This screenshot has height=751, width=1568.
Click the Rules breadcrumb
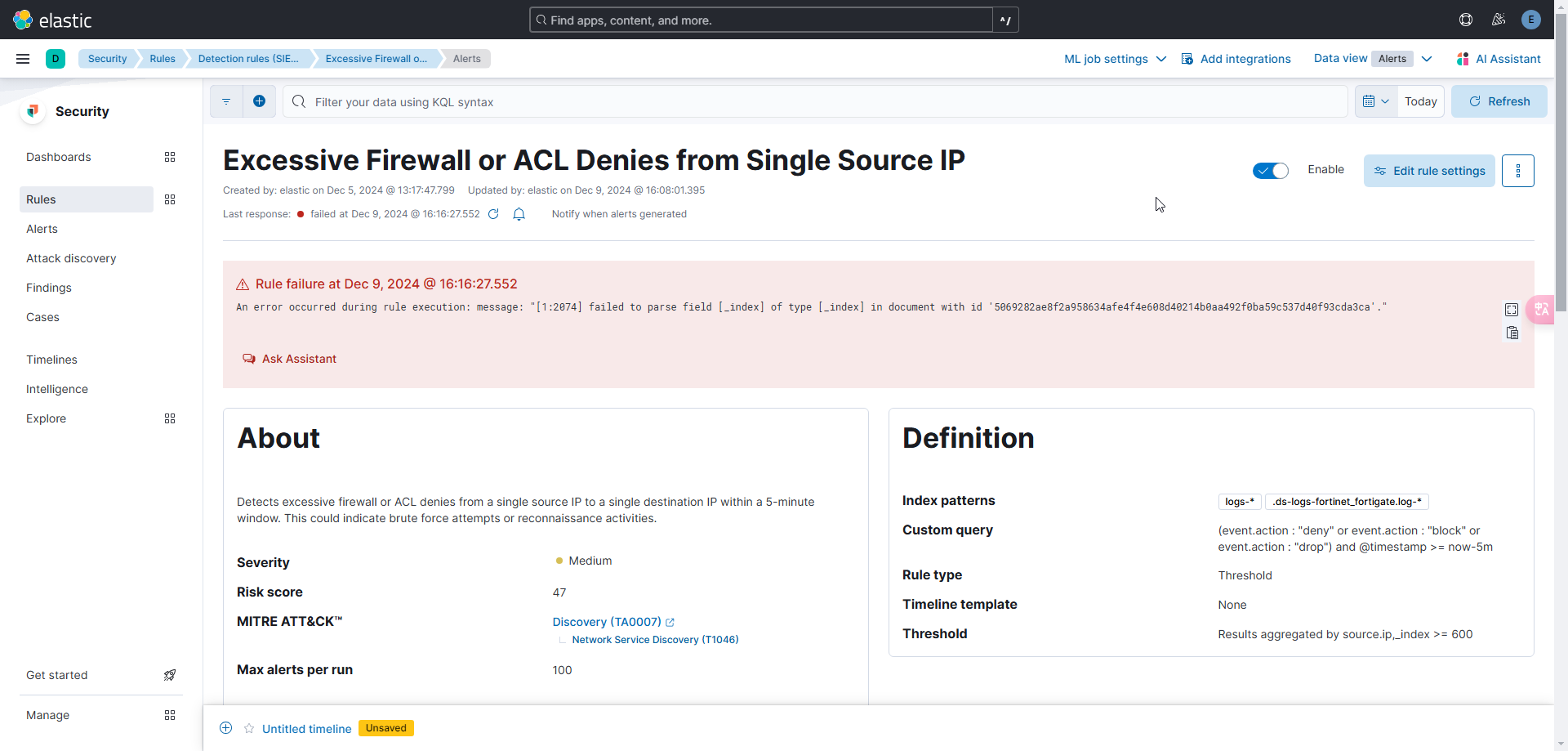coord(163,59)
